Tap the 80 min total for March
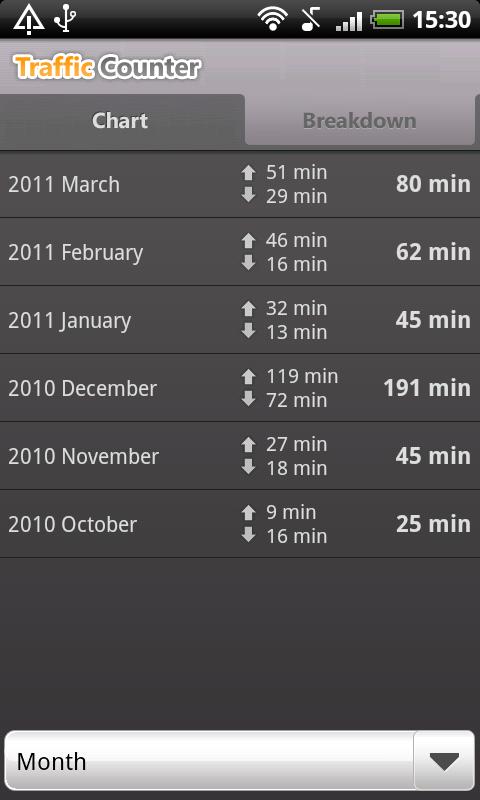The image size is (480, 800). point(433,184)
